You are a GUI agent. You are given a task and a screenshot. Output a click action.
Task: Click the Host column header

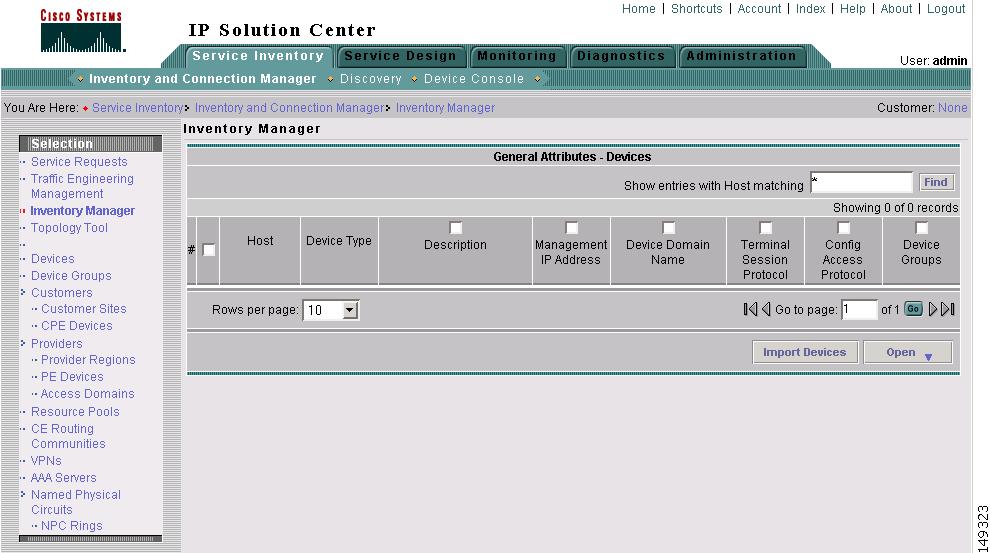[x=260, y=241]
